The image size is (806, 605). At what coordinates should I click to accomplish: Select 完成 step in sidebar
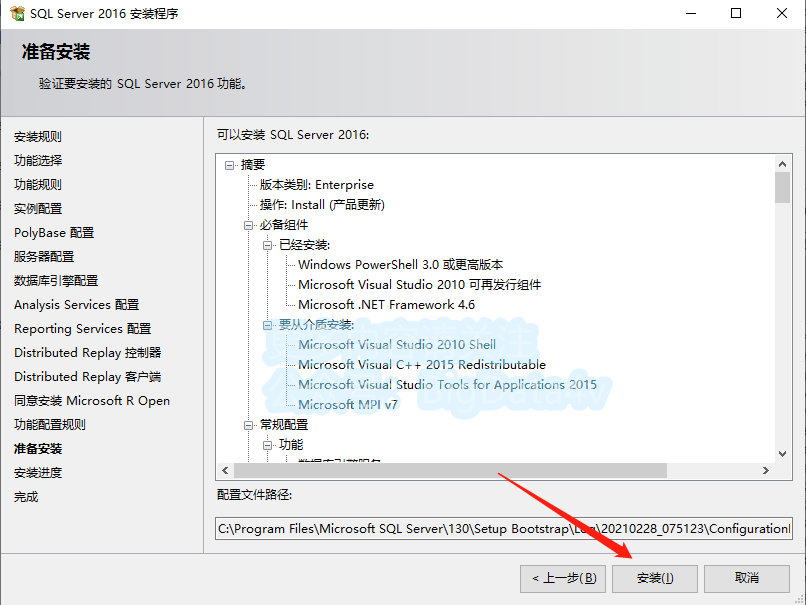tap(26, 497)
